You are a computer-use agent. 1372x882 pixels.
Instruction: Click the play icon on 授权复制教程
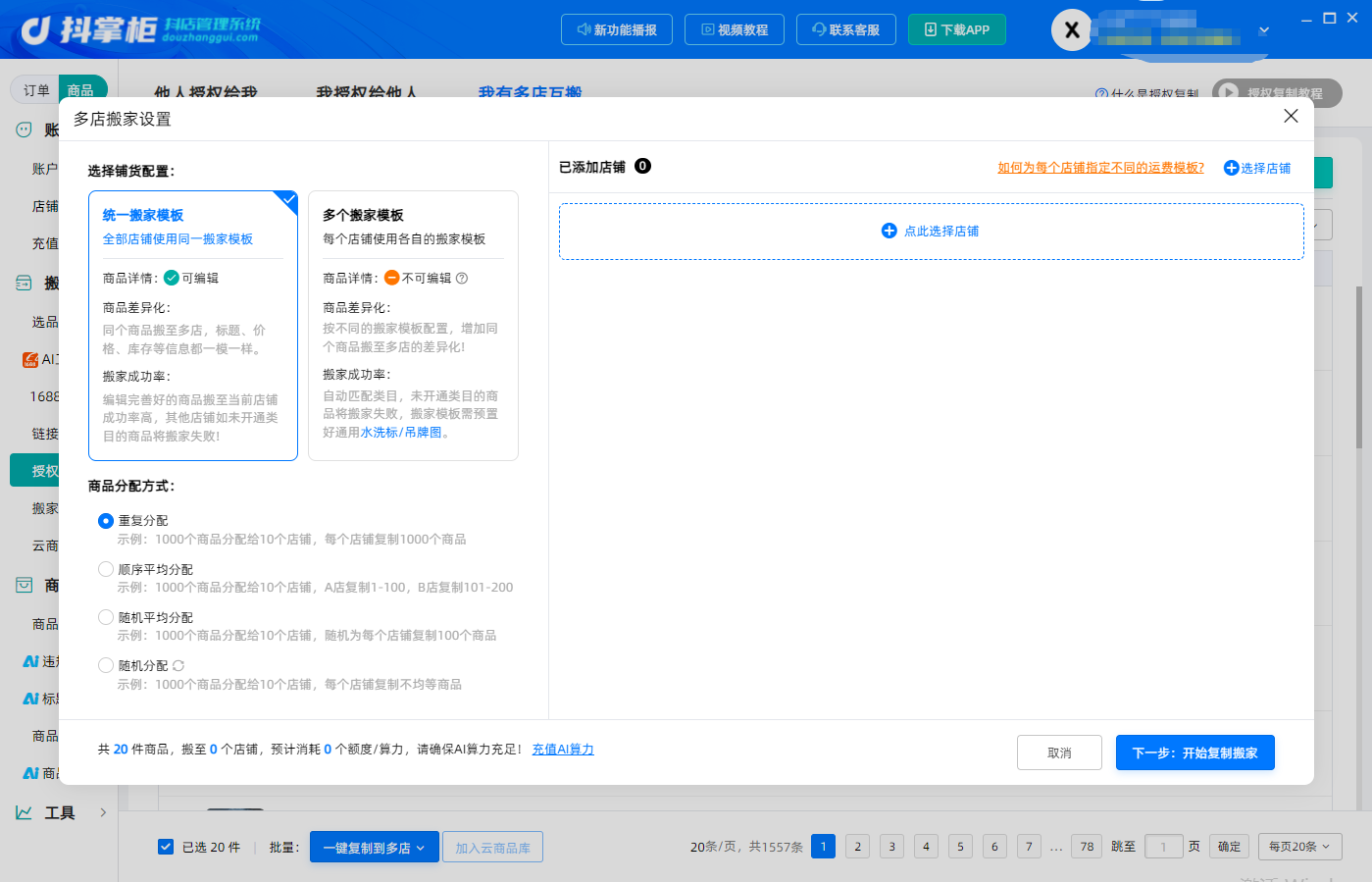tap(1228, 92)
